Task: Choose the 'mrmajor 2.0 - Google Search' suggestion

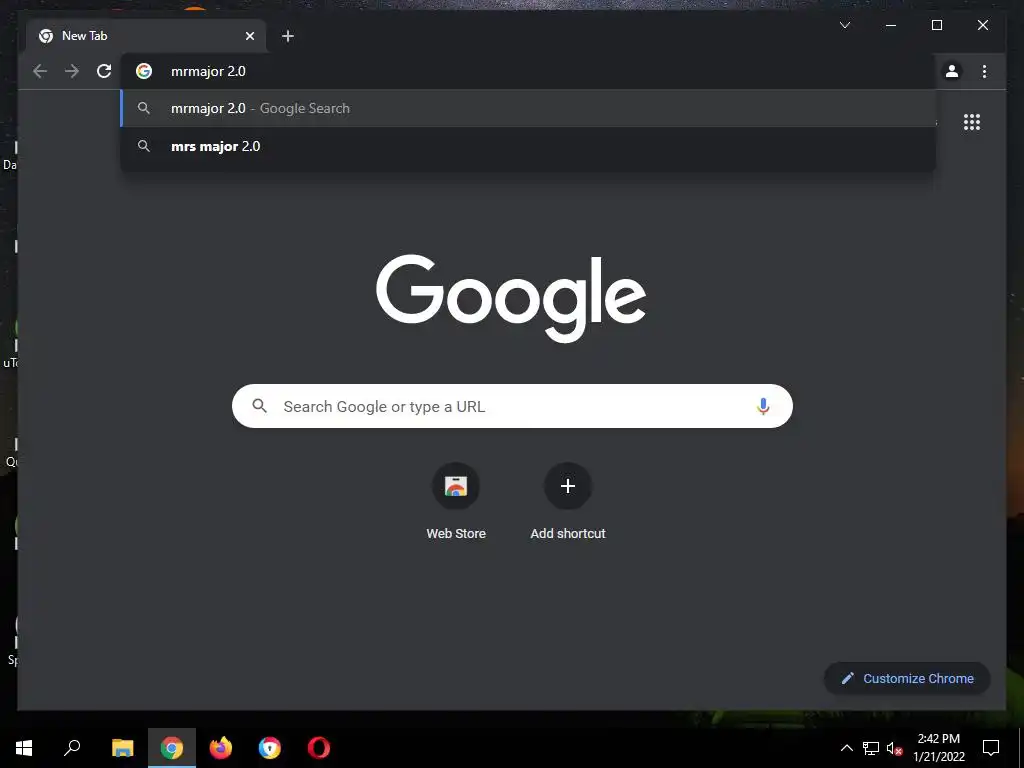Action: click(528, 108)
